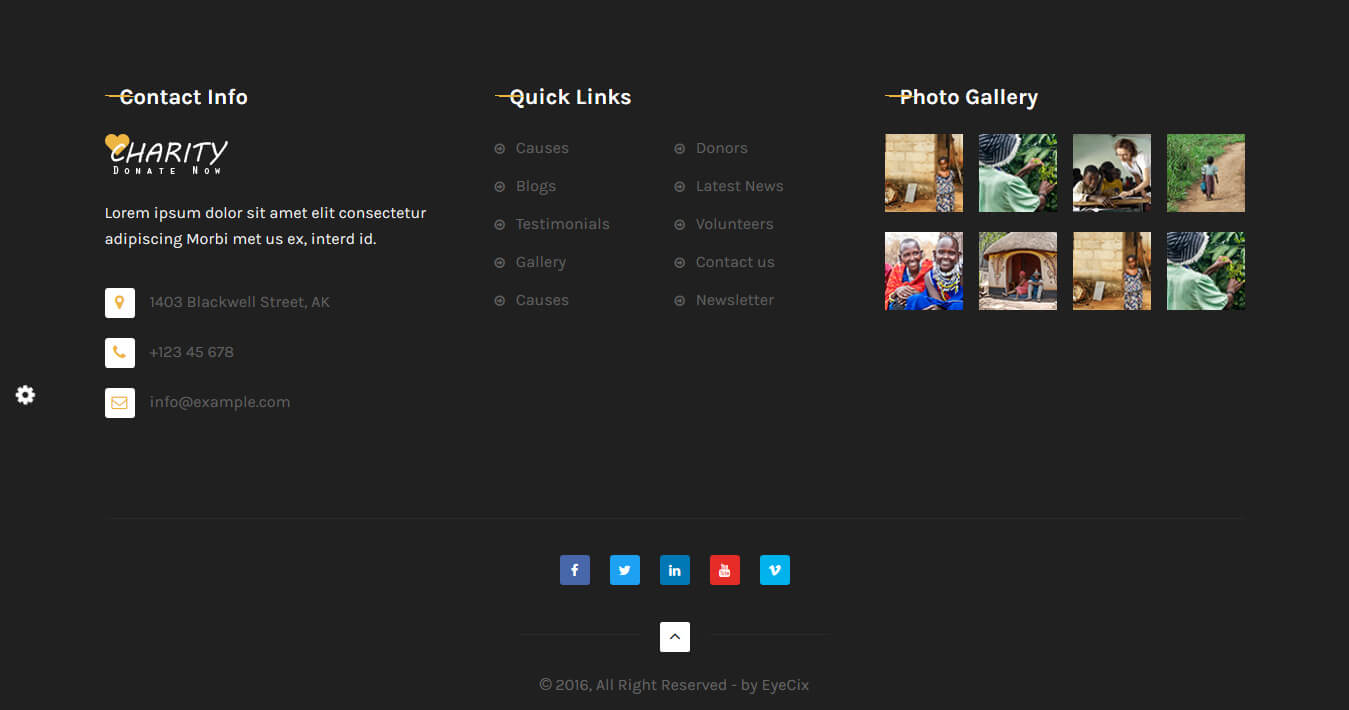
Task: Click the Charity Donate Now logo
Action: (x=167, y=155)
